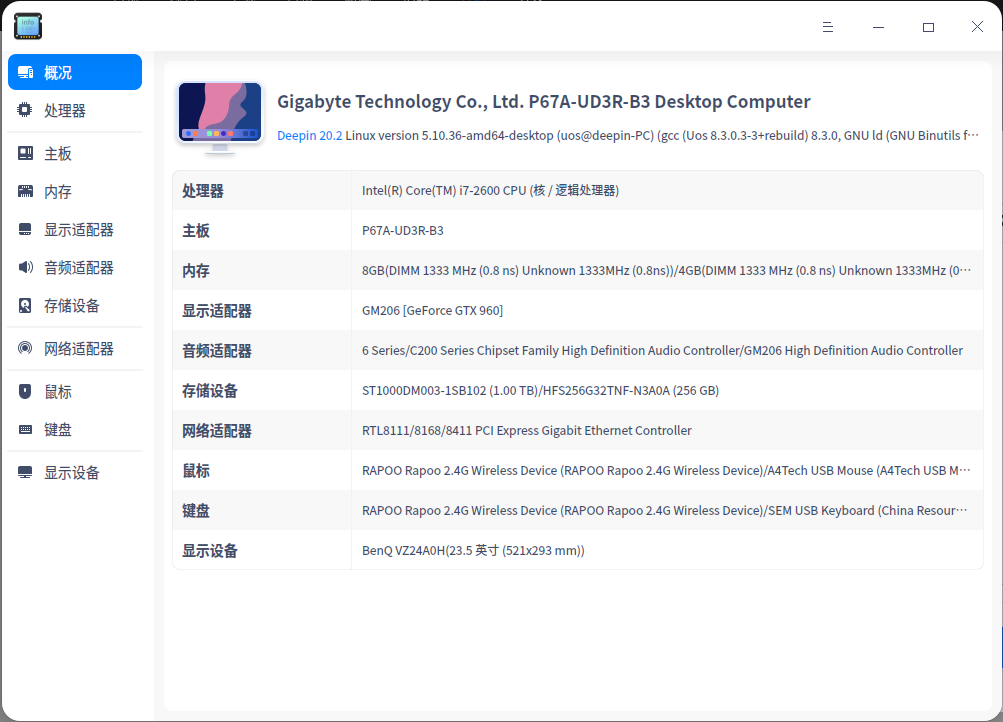The height and width of the screenshot is (722, 1003).
Task: Click the 显示设备 monitor icon in sidebar
Action: point(25,473)
